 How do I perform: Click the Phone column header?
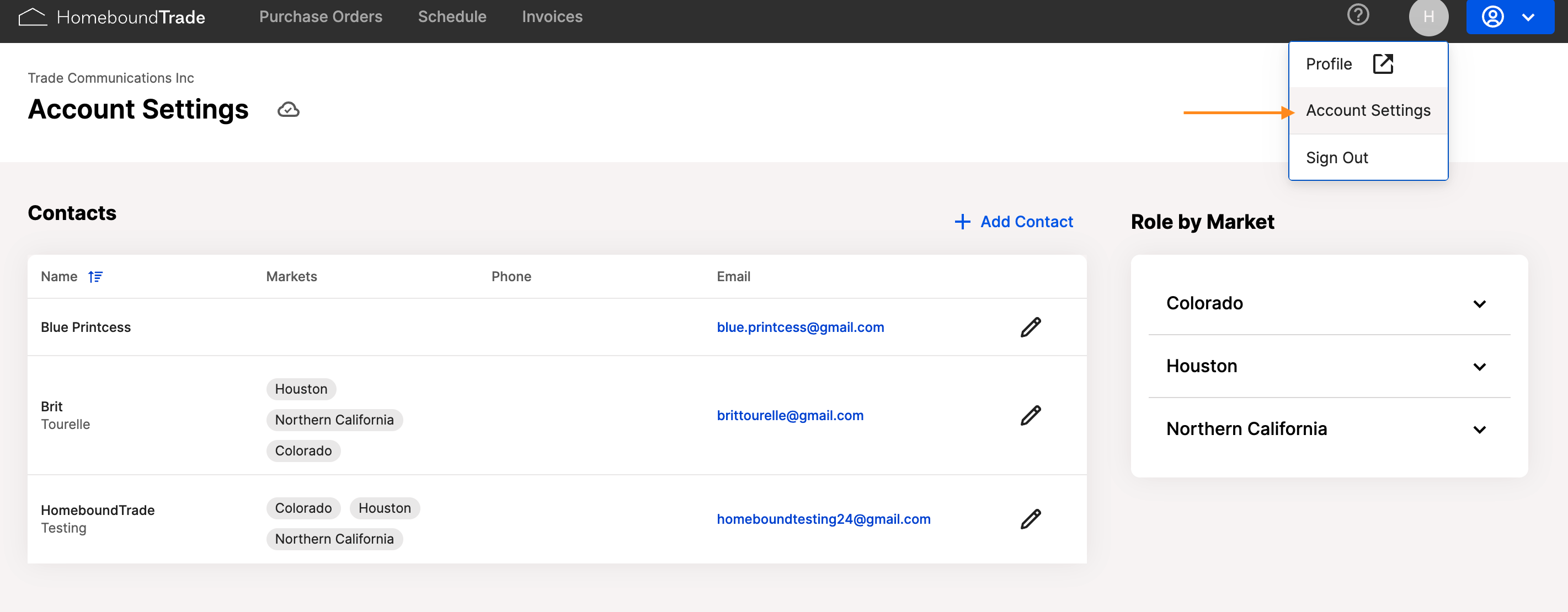(x=511, y=277)
